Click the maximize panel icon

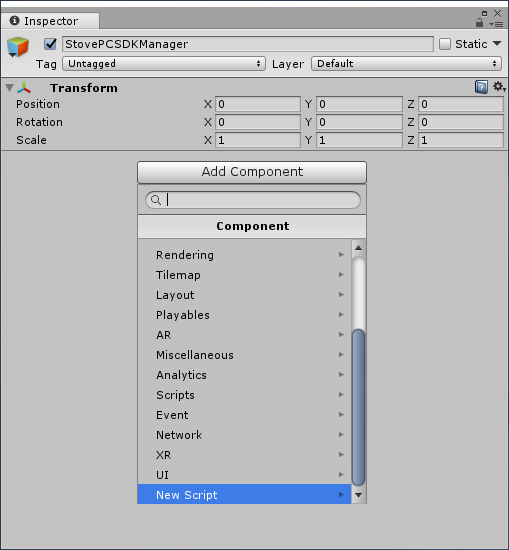pyautogui.click(x=484, y=13)
